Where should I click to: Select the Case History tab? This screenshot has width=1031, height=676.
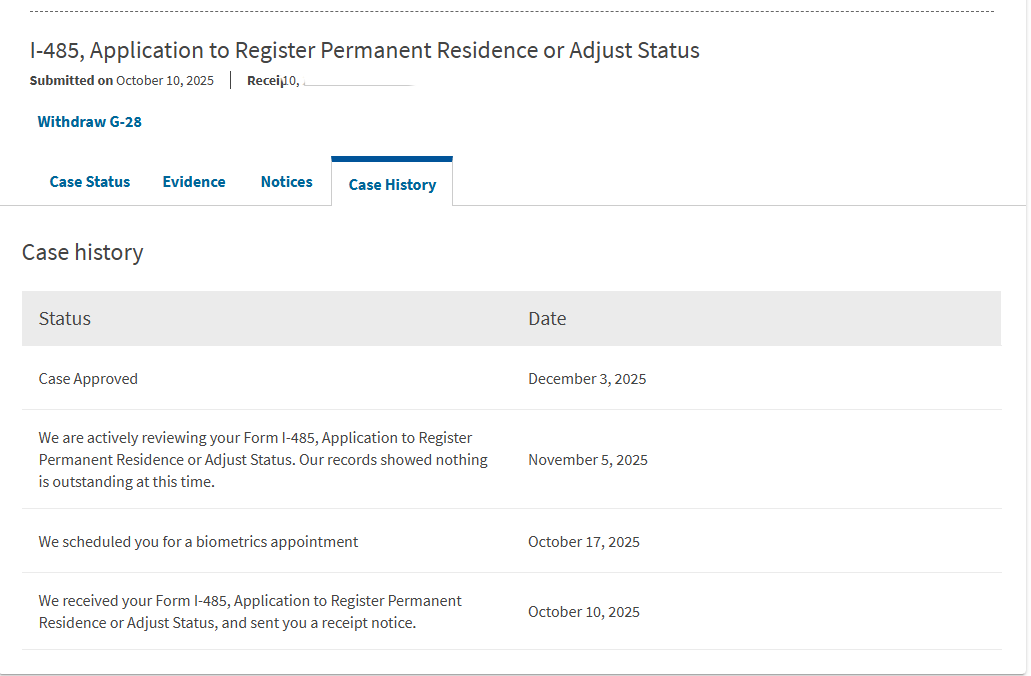pos(392,184)
